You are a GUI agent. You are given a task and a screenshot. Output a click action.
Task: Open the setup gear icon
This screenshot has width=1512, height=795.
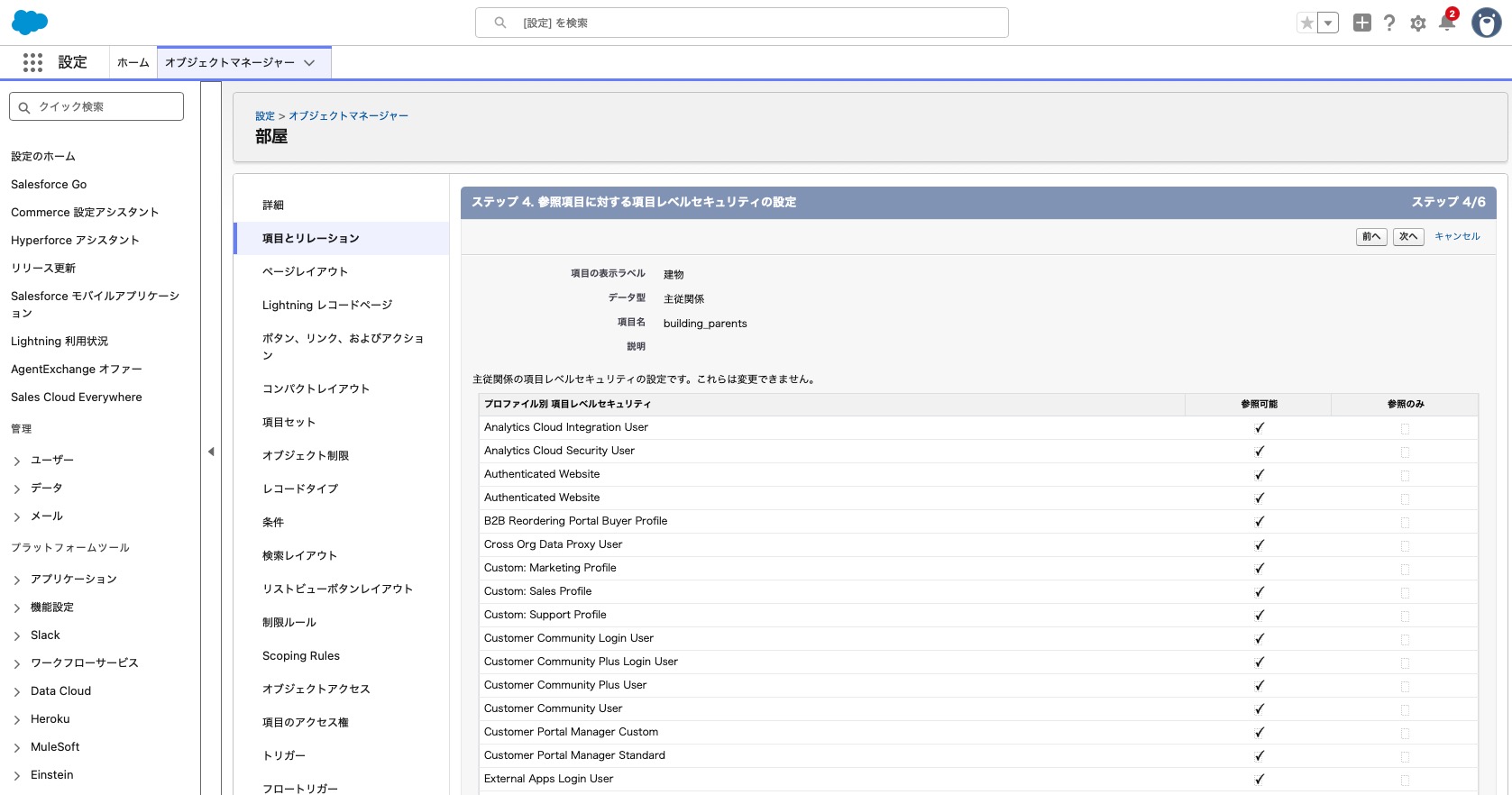click(1418, 23)
